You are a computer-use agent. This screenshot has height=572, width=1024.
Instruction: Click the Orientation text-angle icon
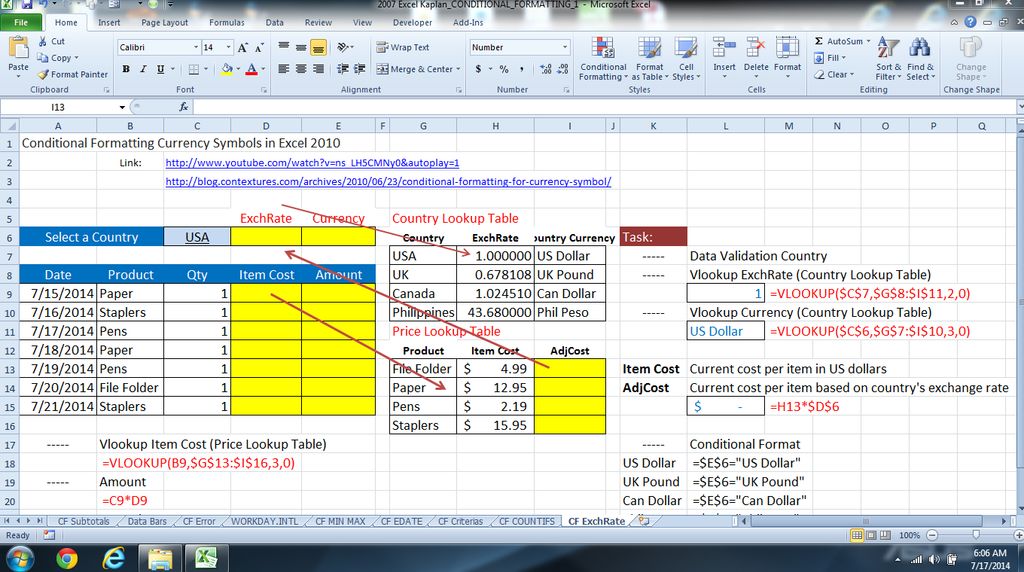(x=344, y=47)
